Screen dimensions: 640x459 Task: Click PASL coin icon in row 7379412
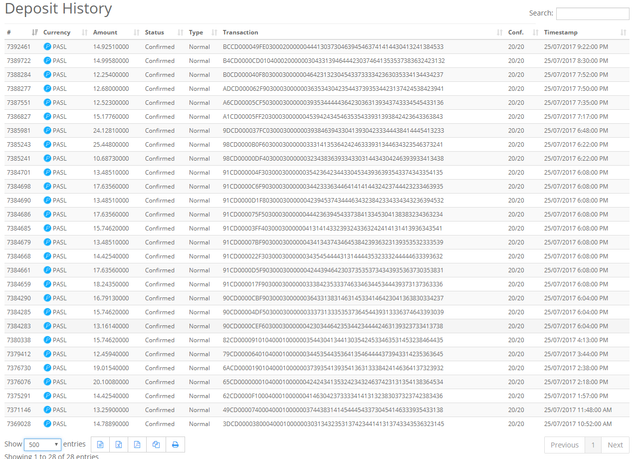[47, 354]
